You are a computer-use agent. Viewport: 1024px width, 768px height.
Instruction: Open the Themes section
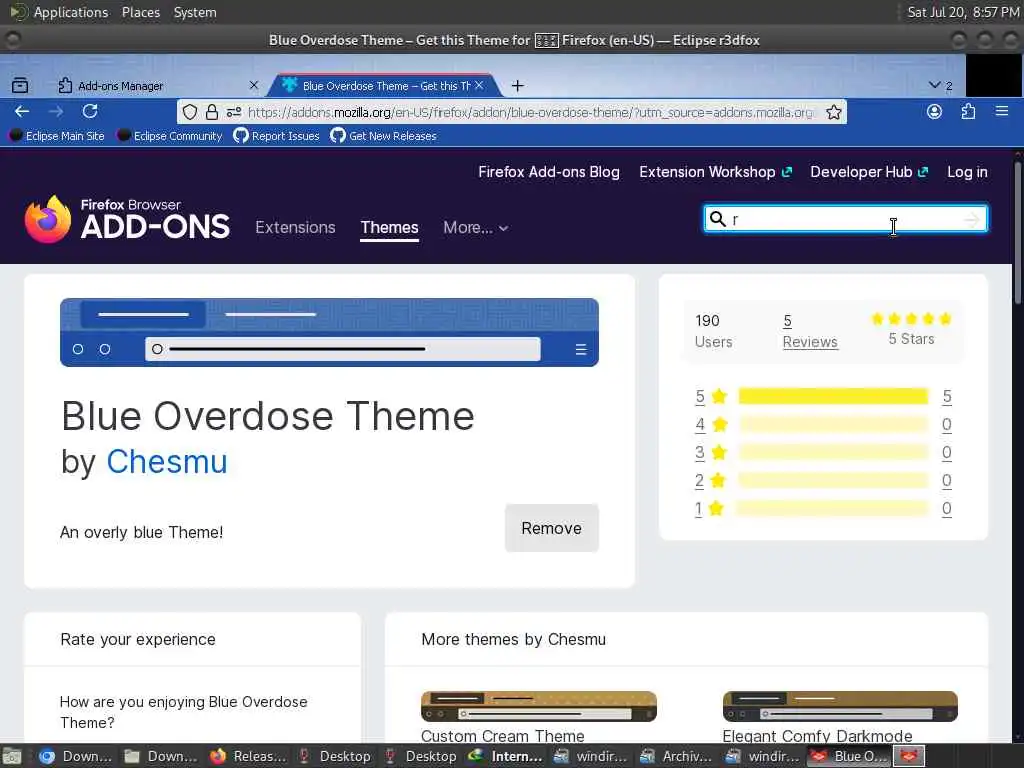pyautogui.click(x=389, y=227)
